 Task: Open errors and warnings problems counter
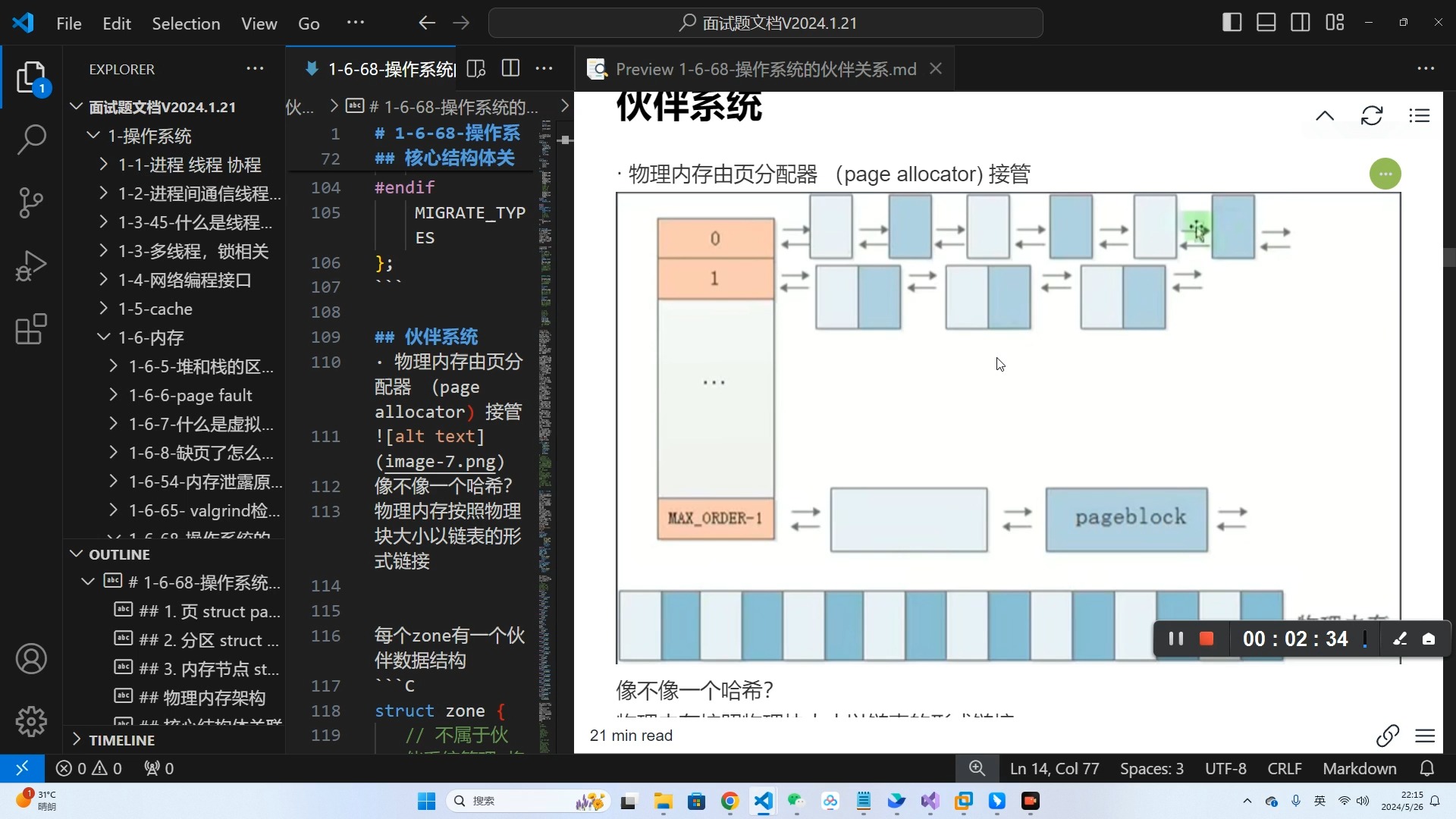[89, 768]
